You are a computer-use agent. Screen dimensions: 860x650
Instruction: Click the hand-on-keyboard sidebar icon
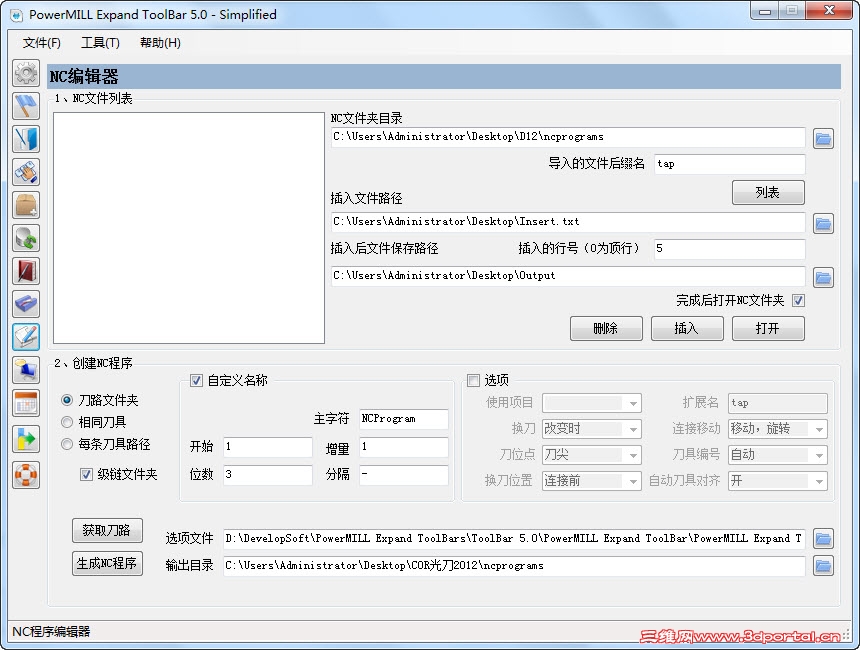tap(26, 172)
